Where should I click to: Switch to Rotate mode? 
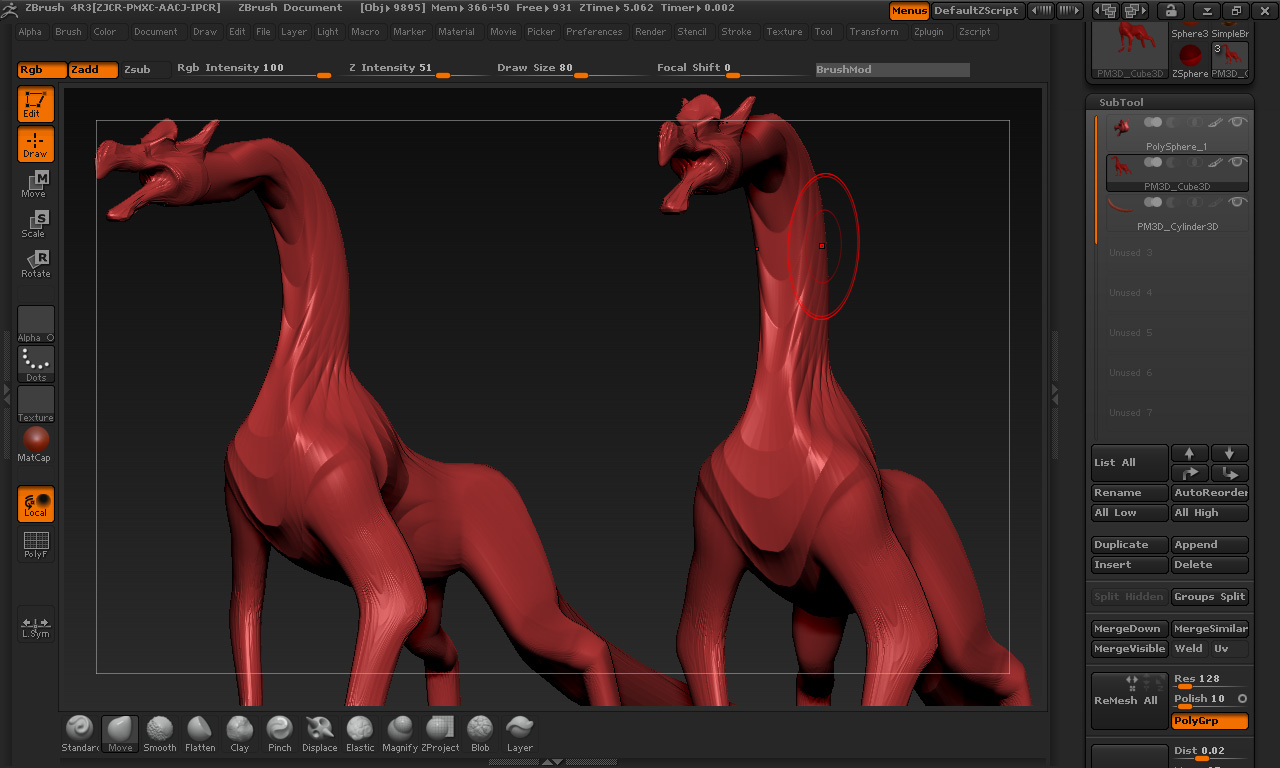35,264
